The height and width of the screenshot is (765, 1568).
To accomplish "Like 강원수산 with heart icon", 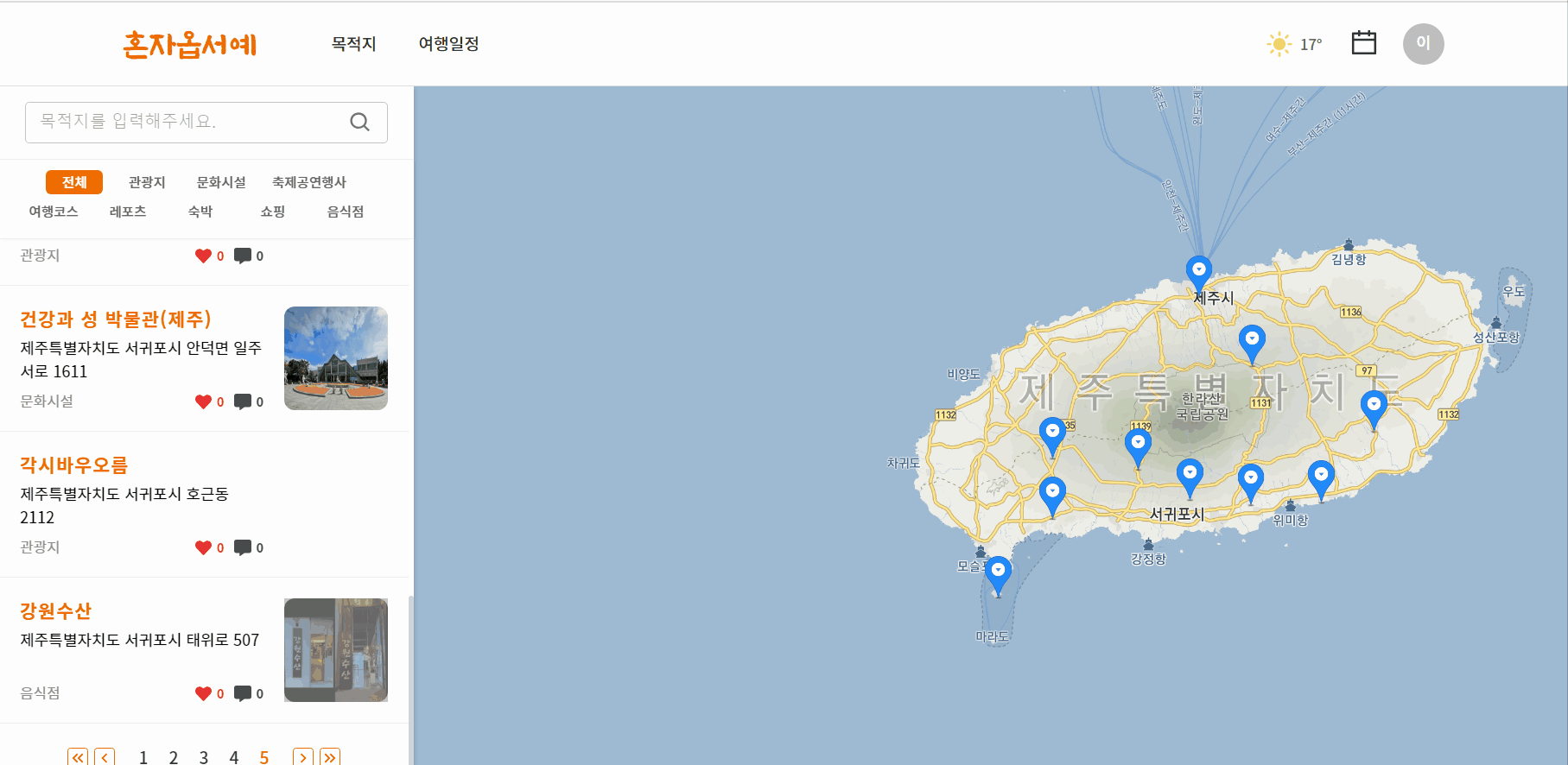I will coord(203,693).
